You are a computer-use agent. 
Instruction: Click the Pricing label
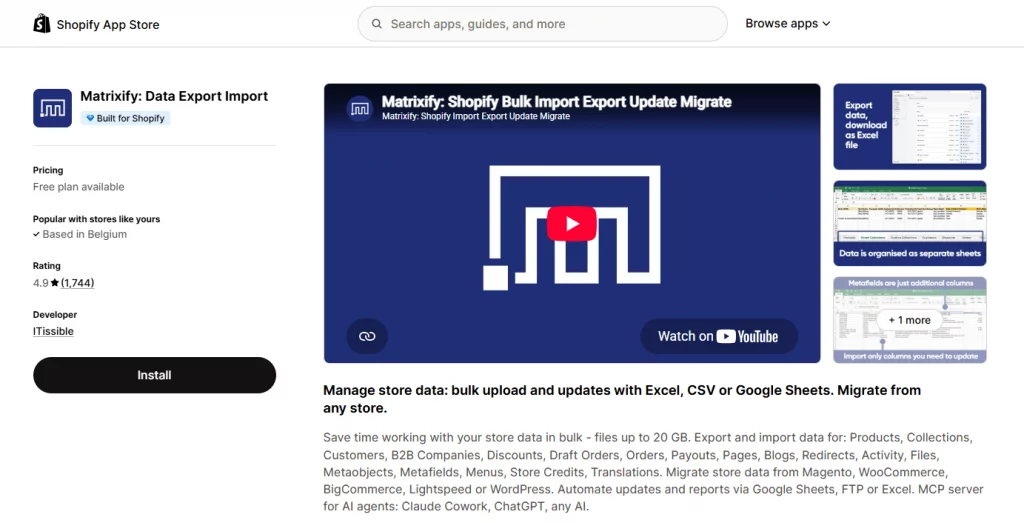48,170
